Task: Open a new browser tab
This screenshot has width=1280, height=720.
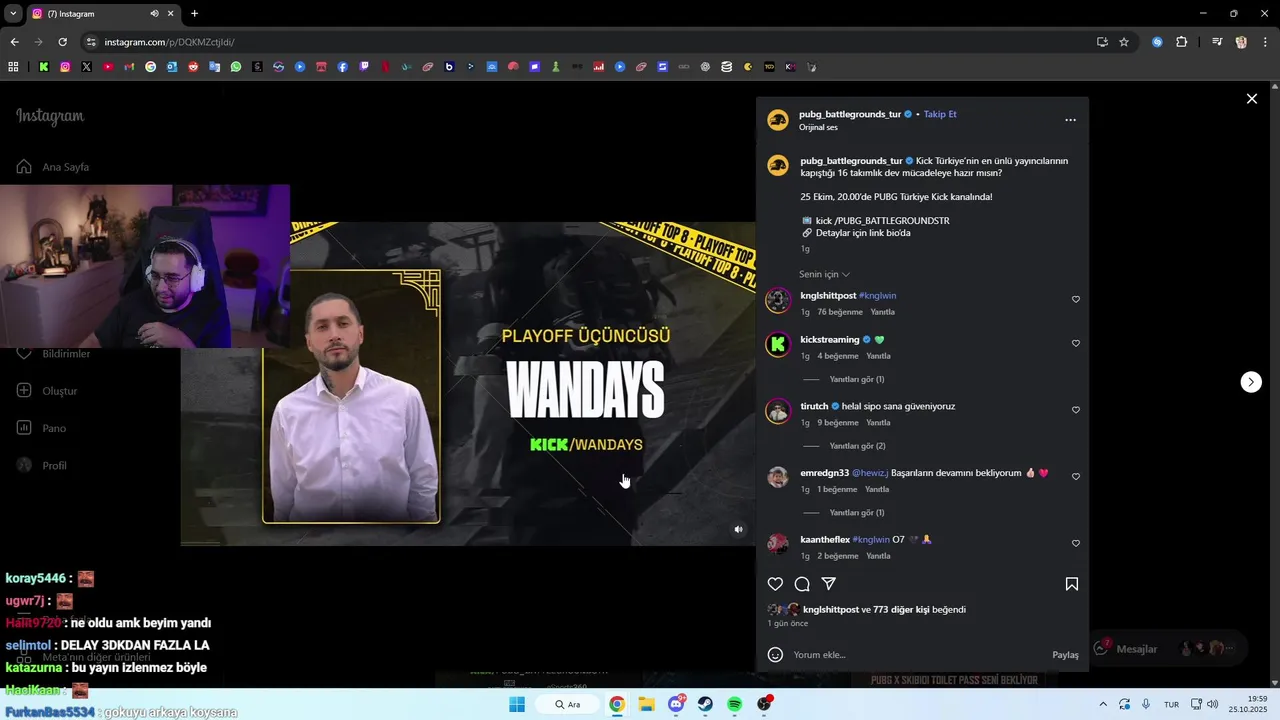Action: (194, 14)
